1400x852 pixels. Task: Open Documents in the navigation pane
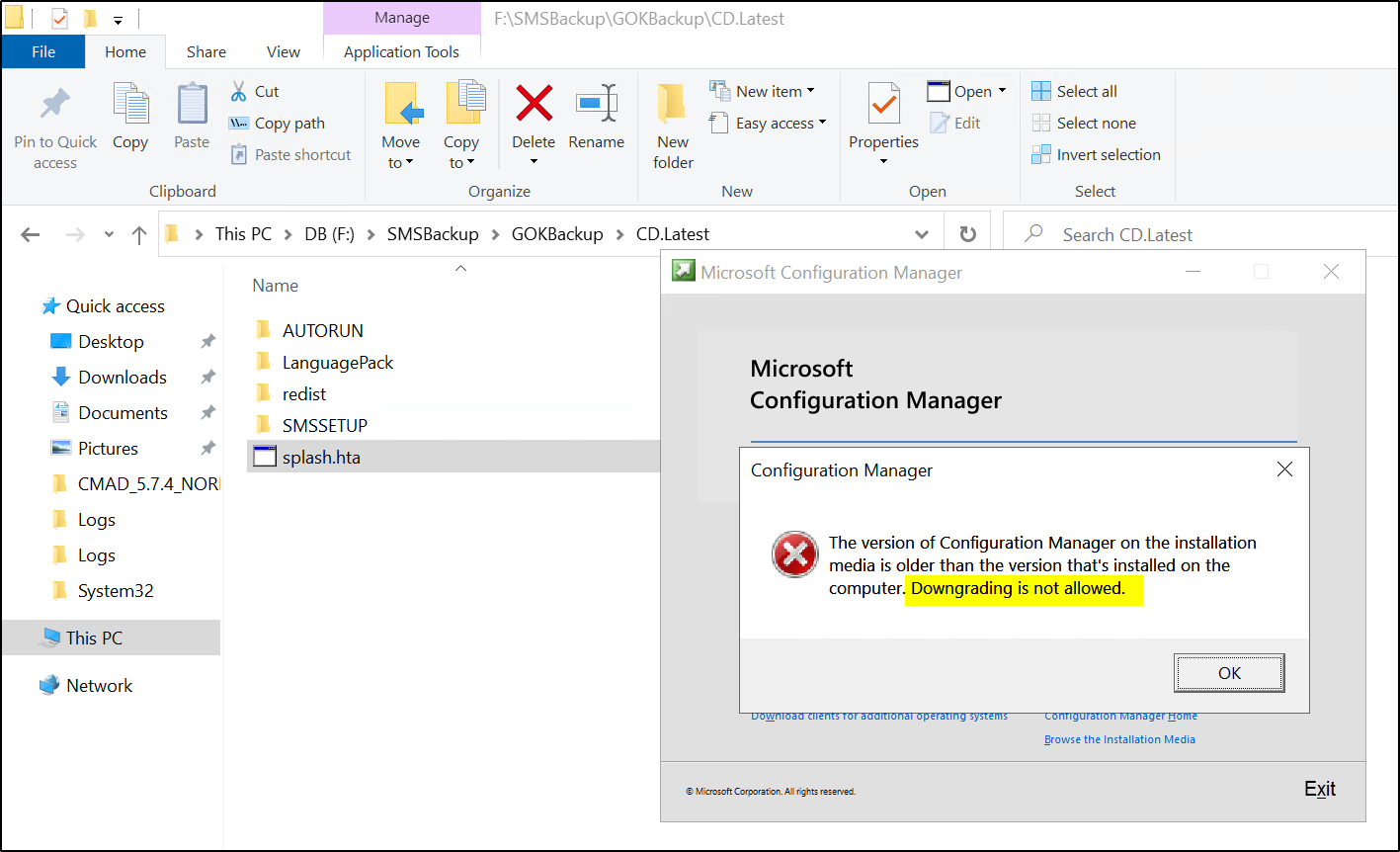[123, 412]
